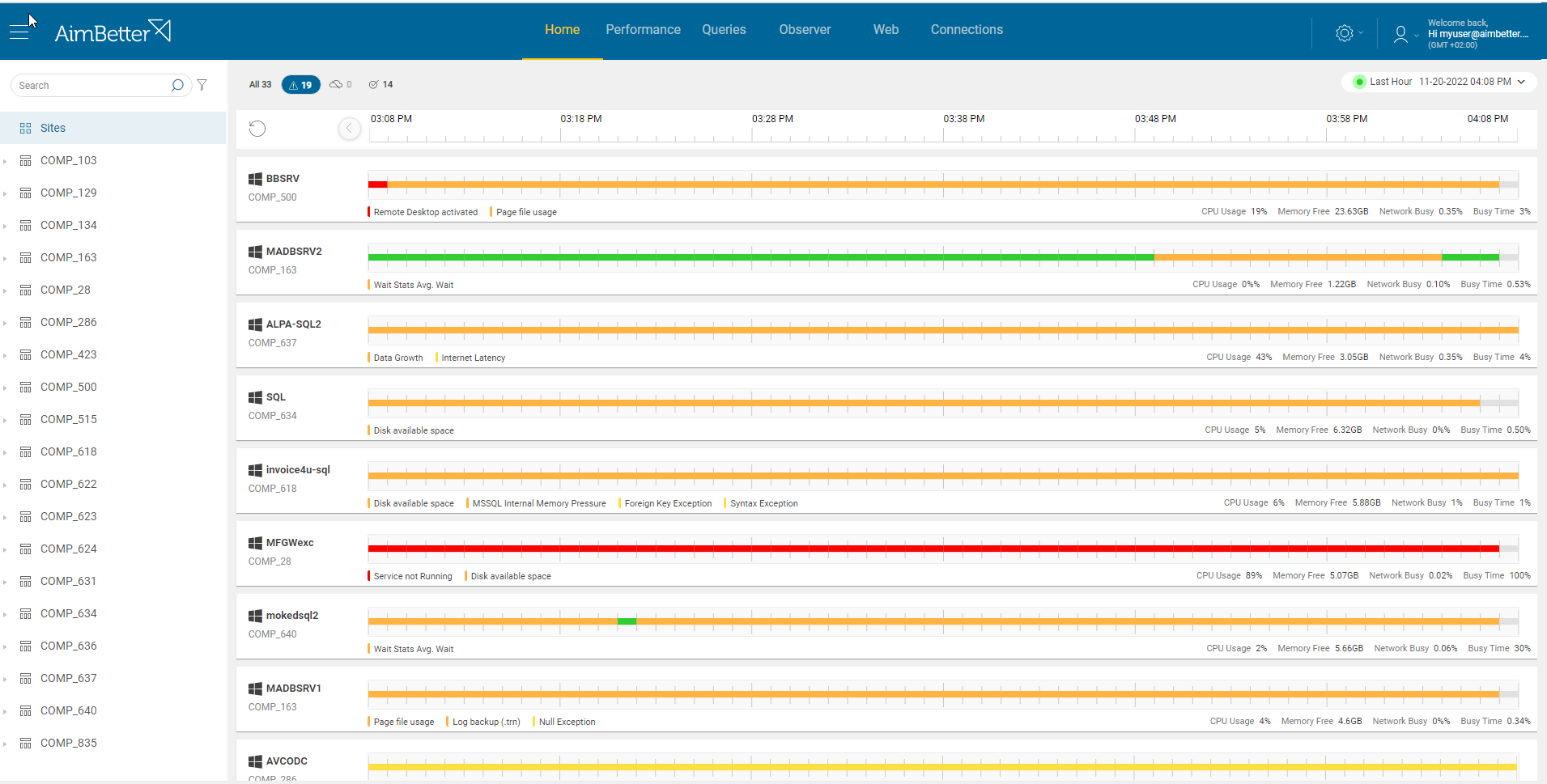This screenshot has height=784, width=1547.
Task: Open the hamburger navigation menu
Action: click(19, 31)
